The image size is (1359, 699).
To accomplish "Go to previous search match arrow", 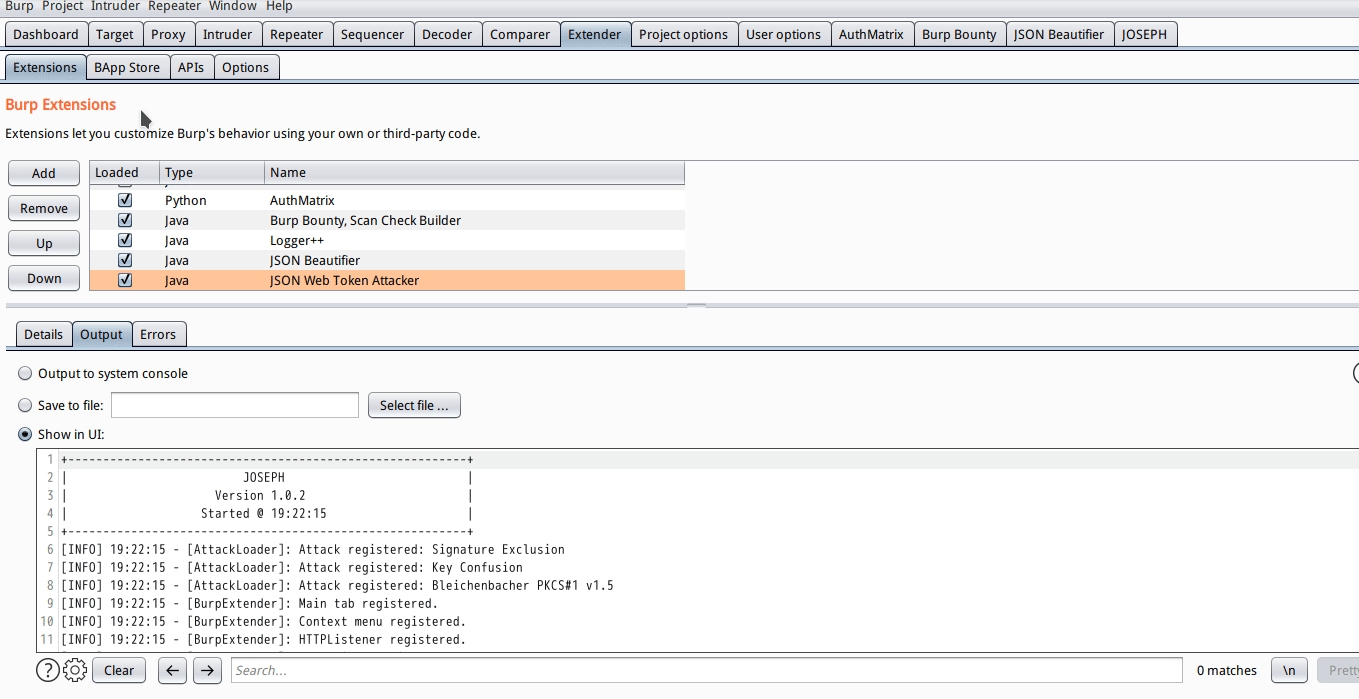I will pyautogui.click(x=173, y=670).
